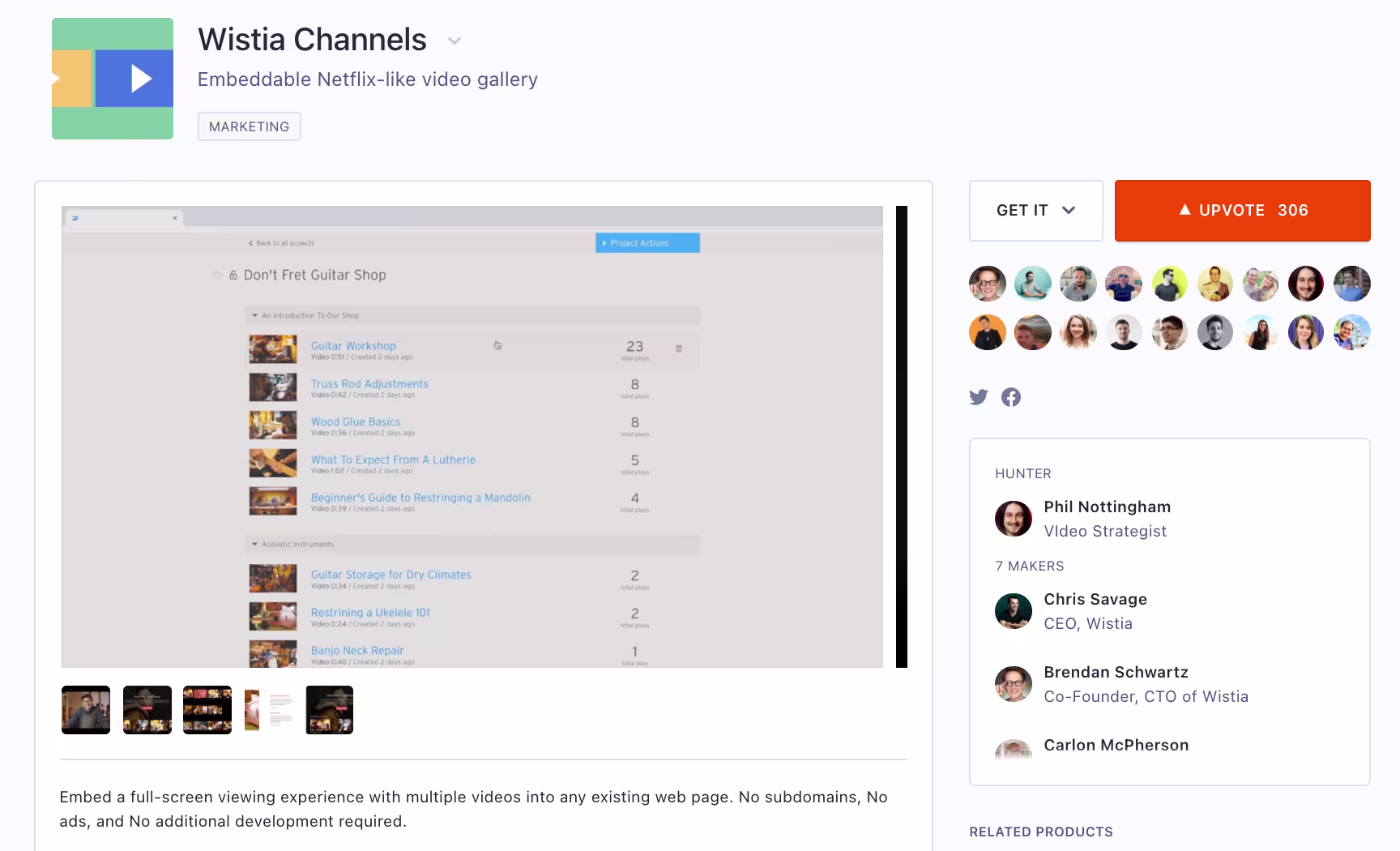Select fourth gallery thumbnail with white page

(268, 710)
